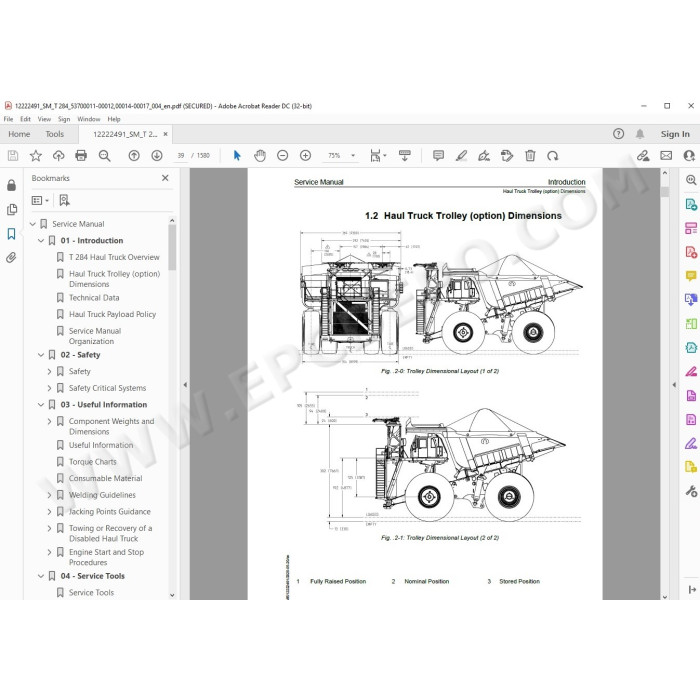Switch to the Home tab
The image size is (700, 700).
[x=19, y=134]
